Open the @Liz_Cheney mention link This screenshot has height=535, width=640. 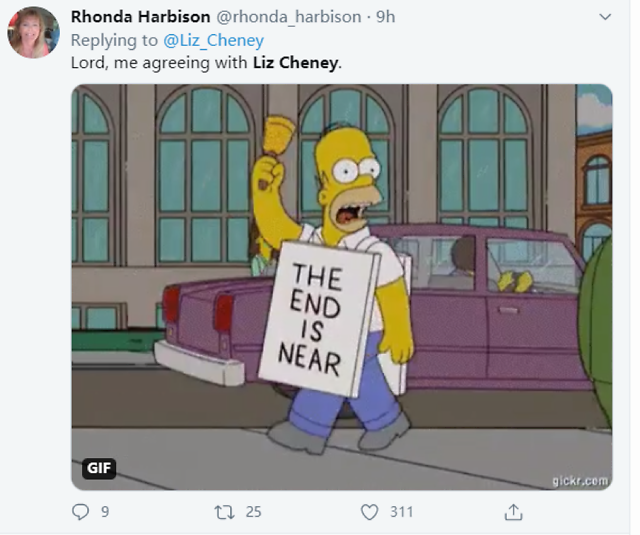point(213,40)
